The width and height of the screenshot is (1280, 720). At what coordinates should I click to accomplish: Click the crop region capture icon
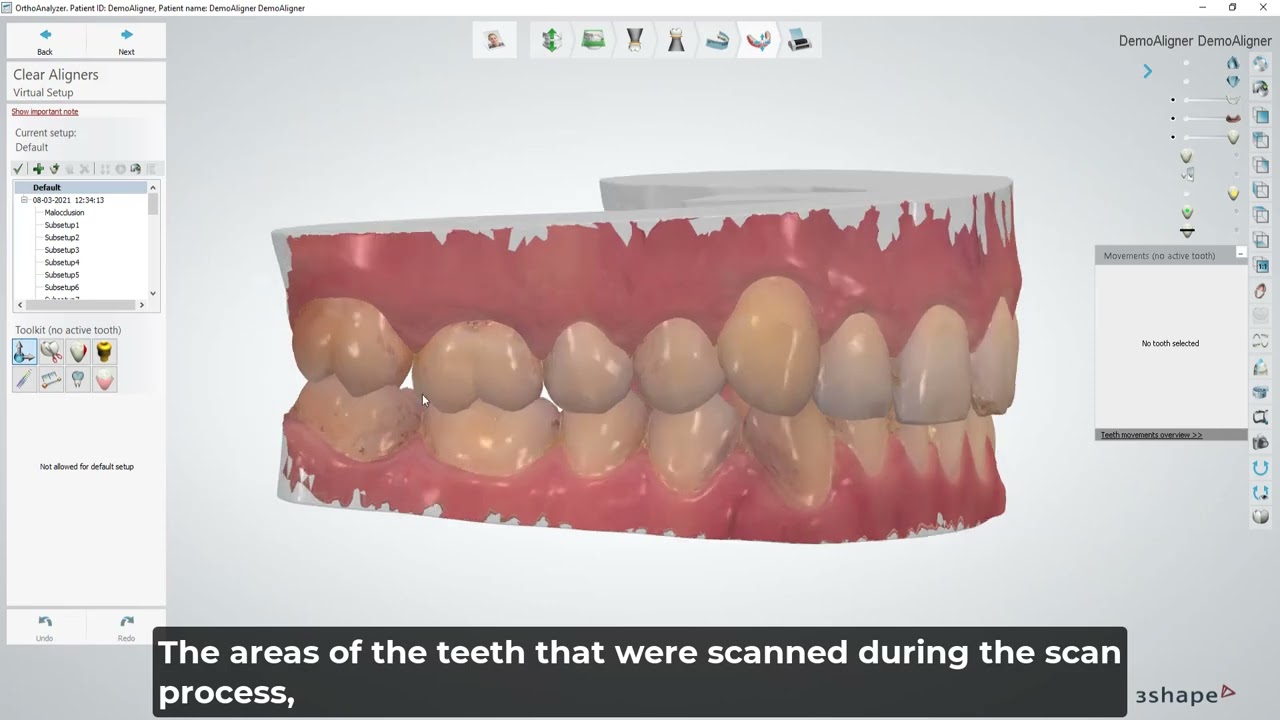(x=1261, y=417)
